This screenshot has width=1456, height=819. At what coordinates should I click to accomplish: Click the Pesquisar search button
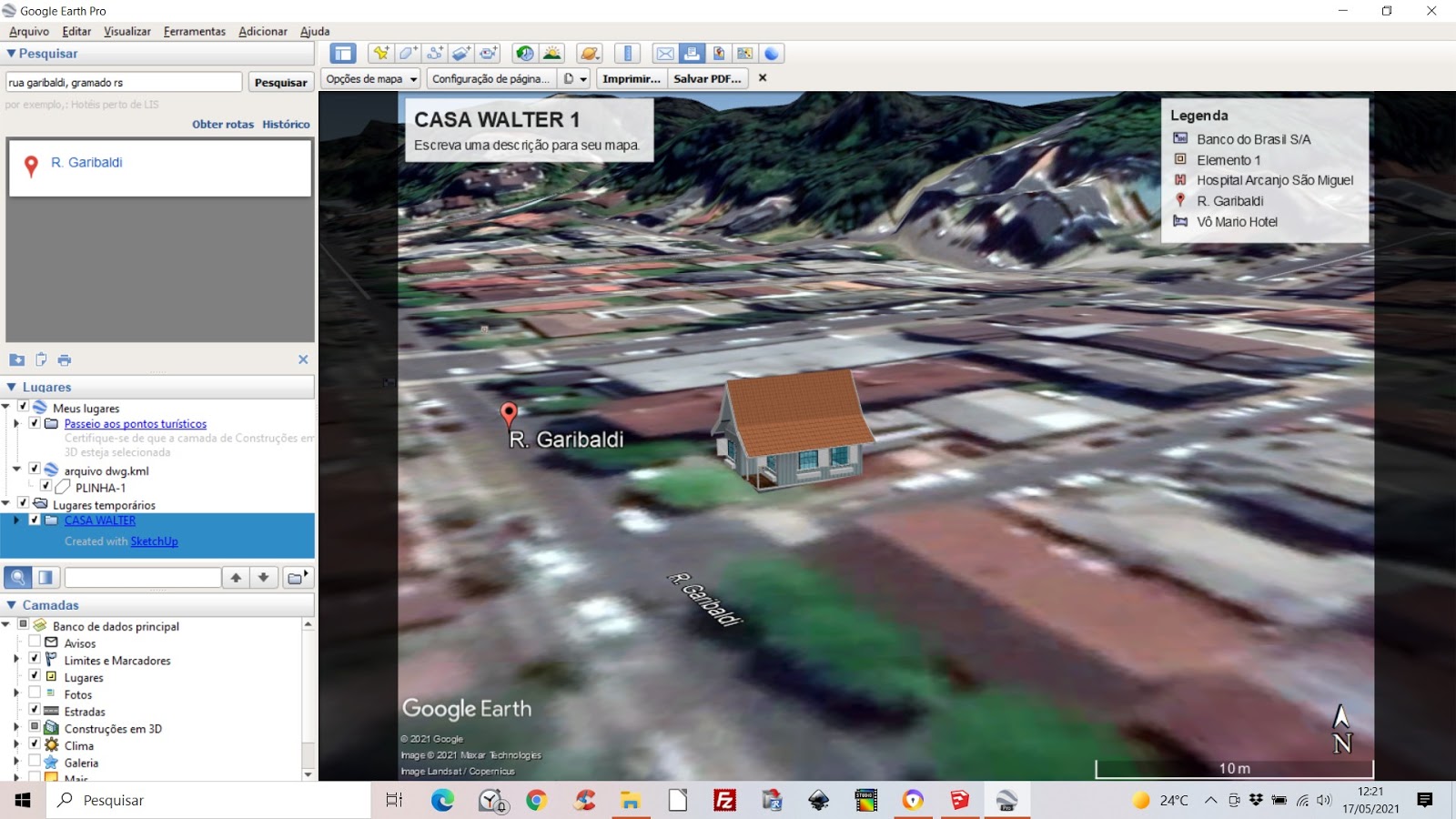[281, 82]
